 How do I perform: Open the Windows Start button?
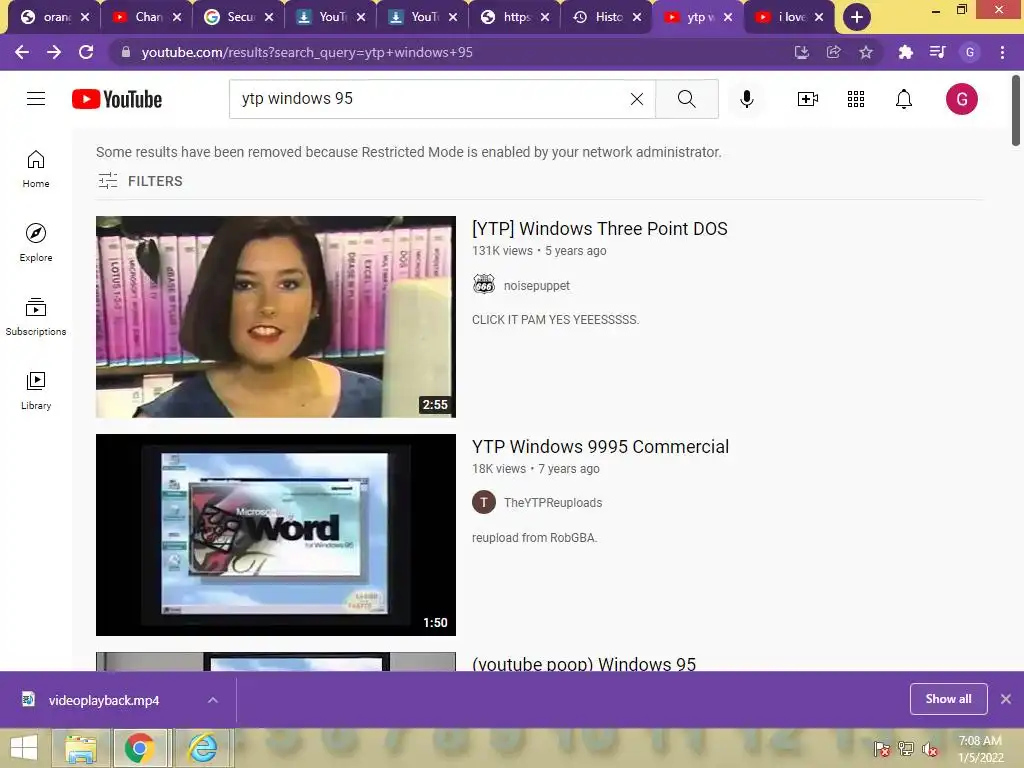click(x=24, y=748)
